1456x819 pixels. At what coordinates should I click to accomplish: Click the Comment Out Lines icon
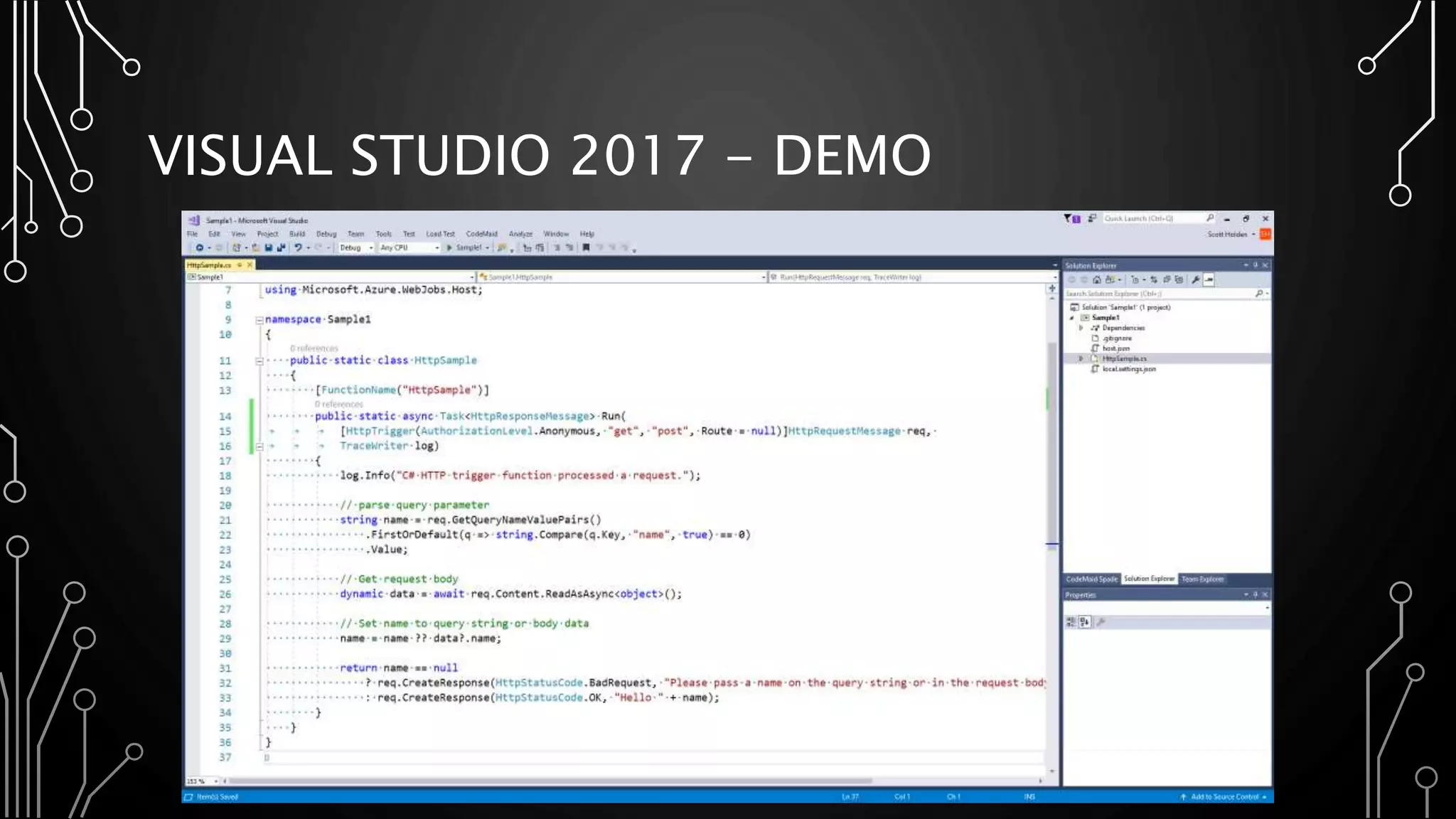pos(557,247)
